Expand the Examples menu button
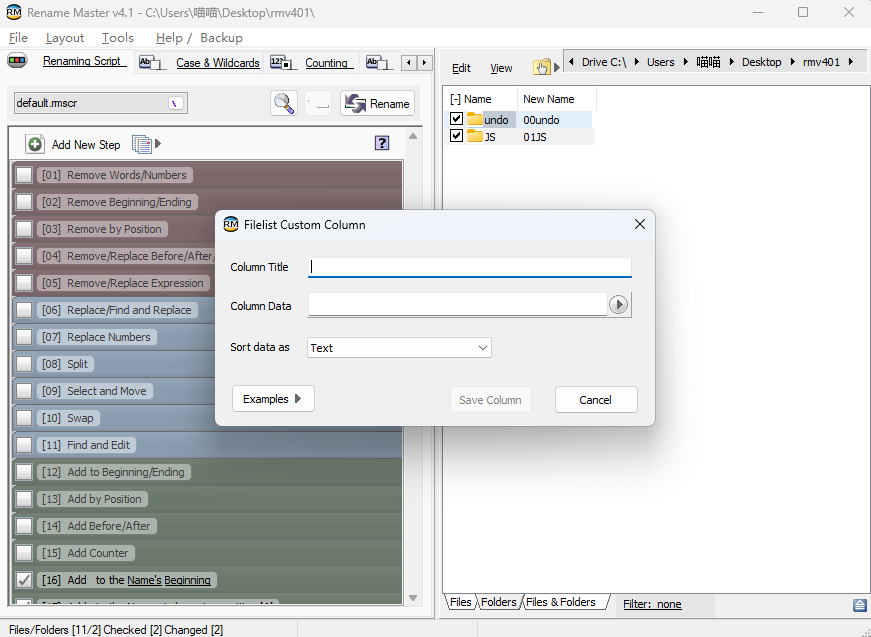Viewport: 871px width, 637px height. (x=273, y=399)
